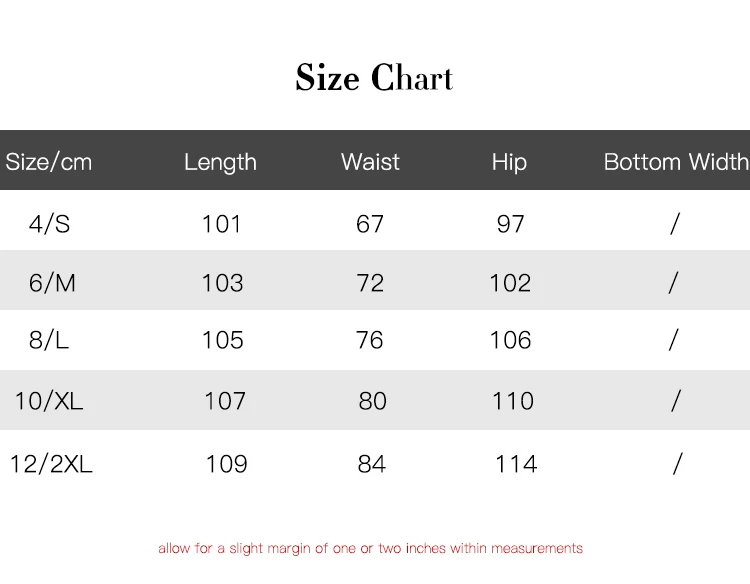This screenshot has width=750, height=584.
Task: Select the 4/S size row label
Action: pos(50,223)
